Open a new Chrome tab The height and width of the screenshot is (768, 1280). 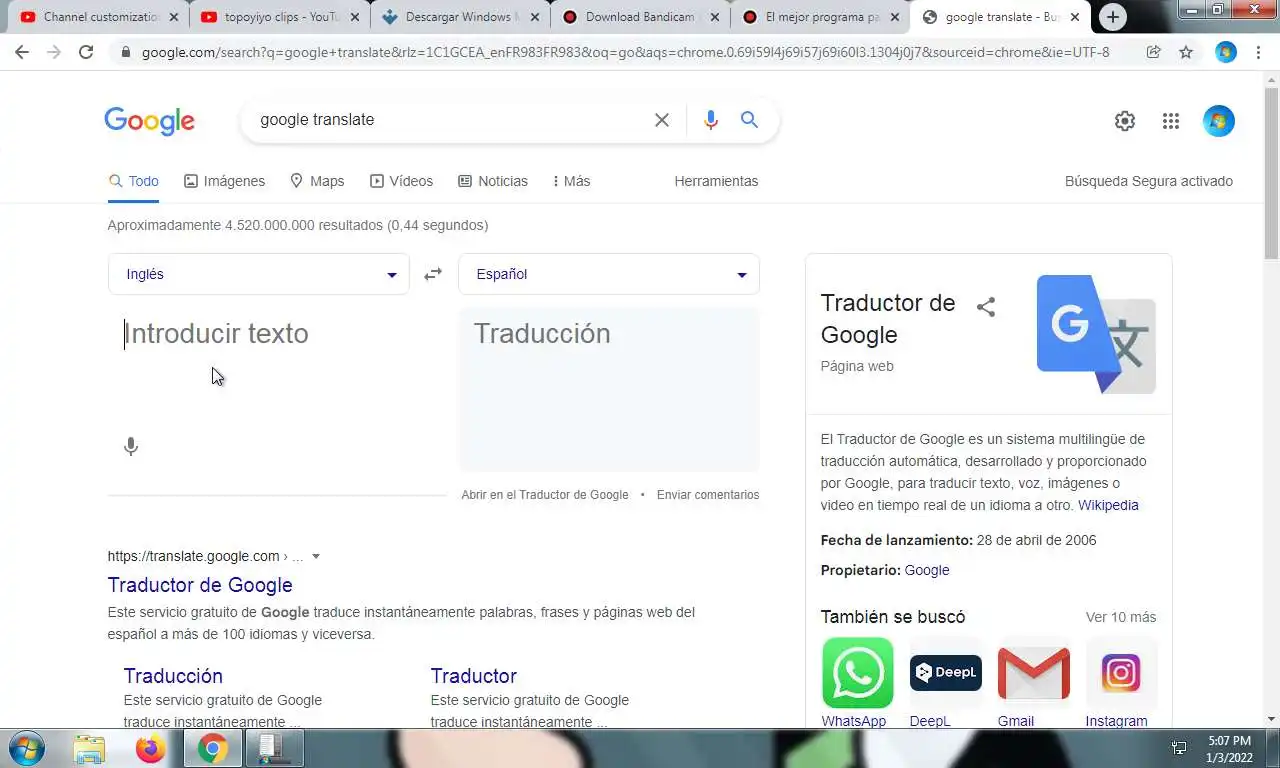1112,17
